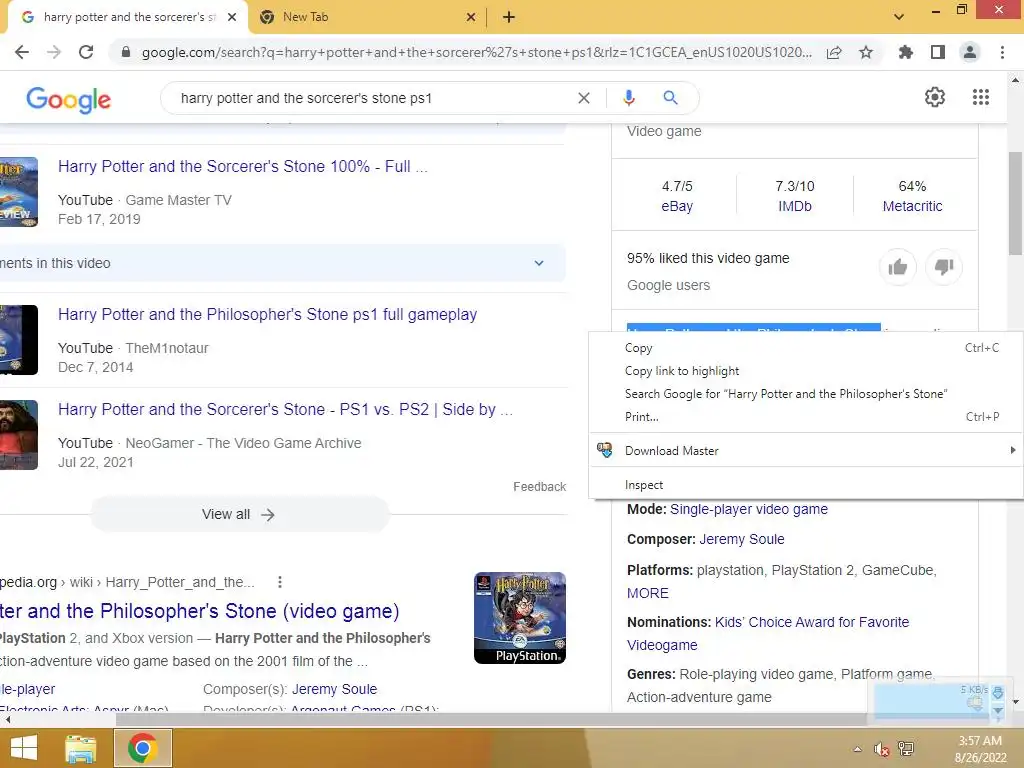The image size is (1024, 768).
Task: Open Chrome's three-dot menu
Action: 1002,52
